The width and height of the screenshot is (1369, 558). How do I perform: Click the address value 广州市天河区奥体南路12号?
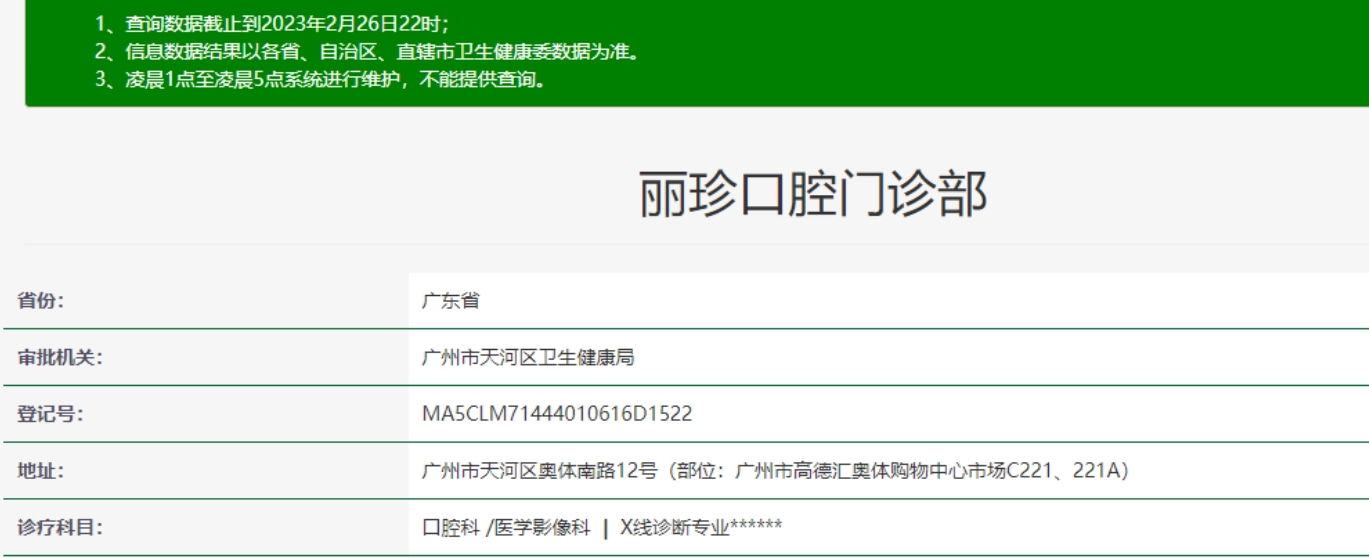(x=776, y=470)
